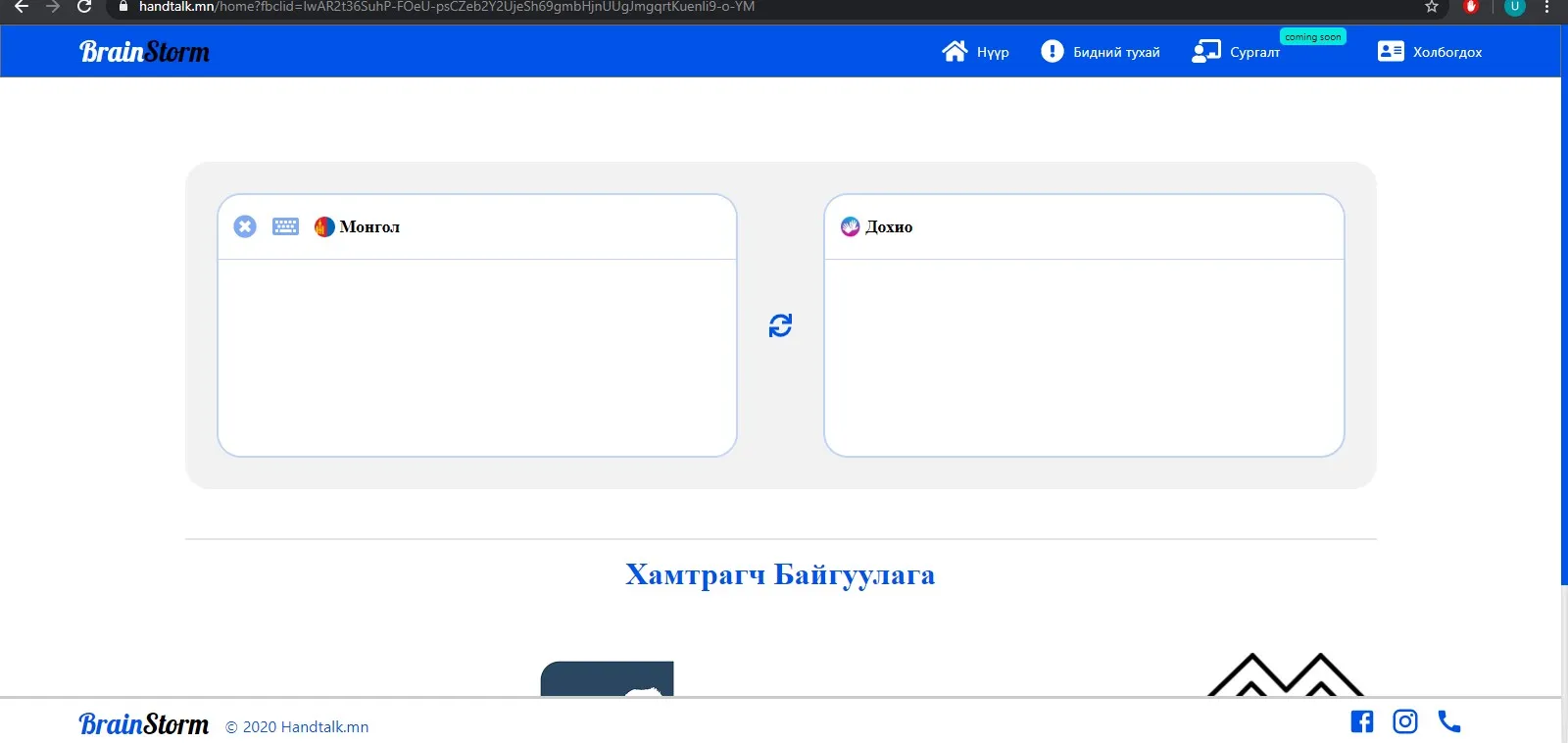Click the hand sign icon beside Дохио
This screenshot has width=1568, height=743.
[x=850, y=226]
